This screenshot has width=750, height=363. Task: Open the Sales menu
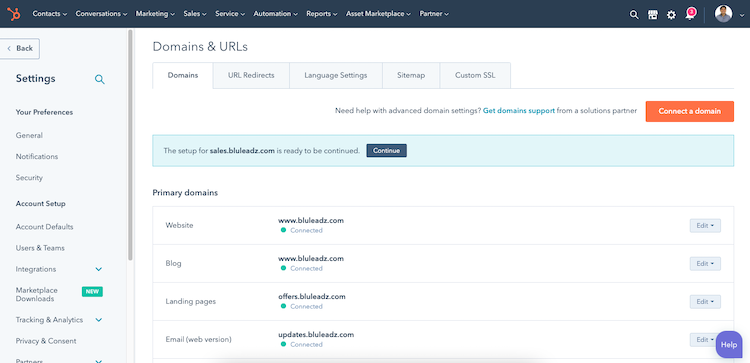click(195, 14)
